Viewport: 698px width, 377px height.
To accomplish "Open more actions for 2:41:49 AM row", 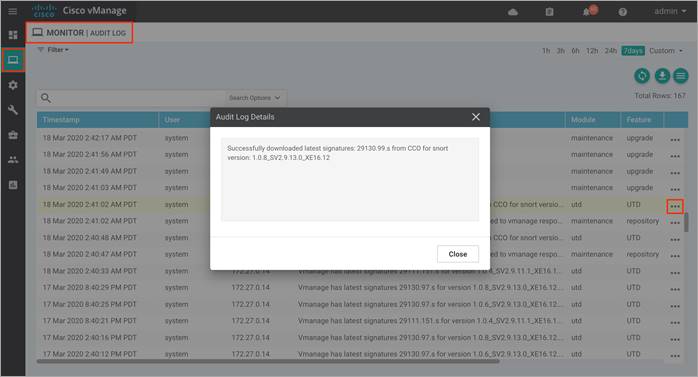I will tap(675, 173).
